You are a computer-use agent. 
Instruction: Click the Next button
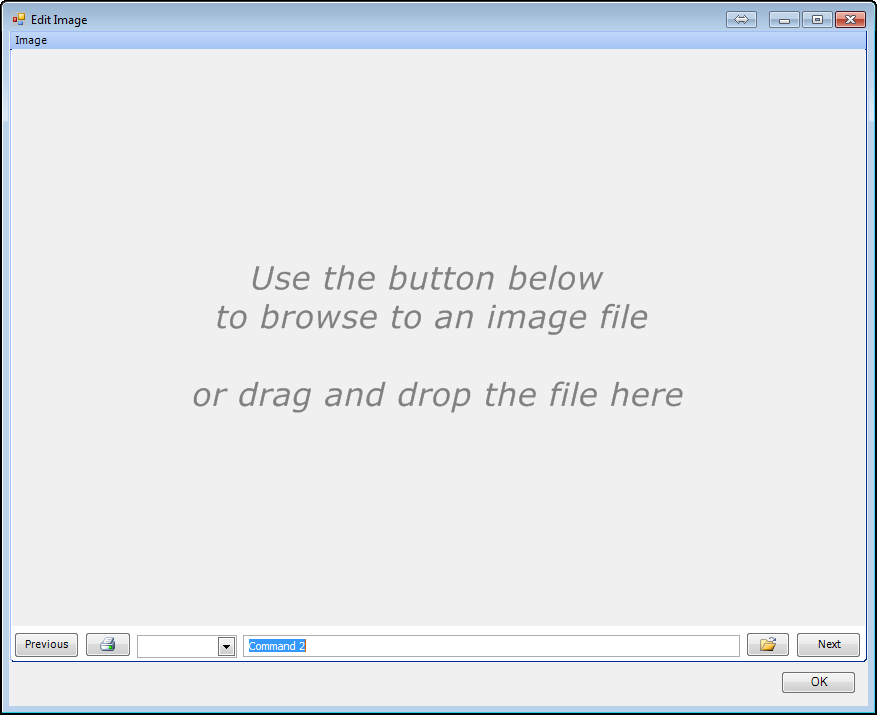pos(828,644)
